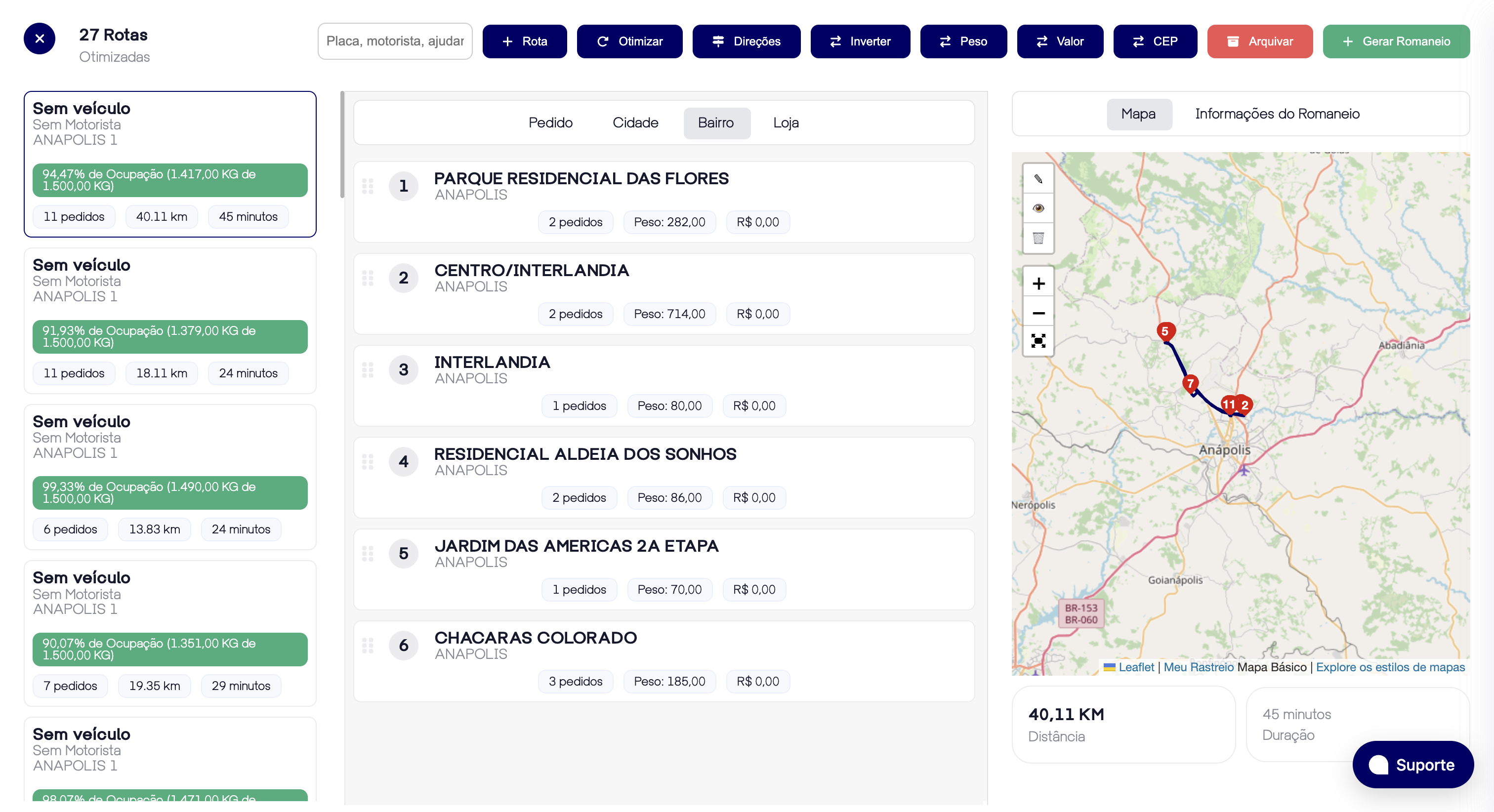Click the Gerar Romaneio button
Screen dimensions: 1494x812
coord(1395,41)
